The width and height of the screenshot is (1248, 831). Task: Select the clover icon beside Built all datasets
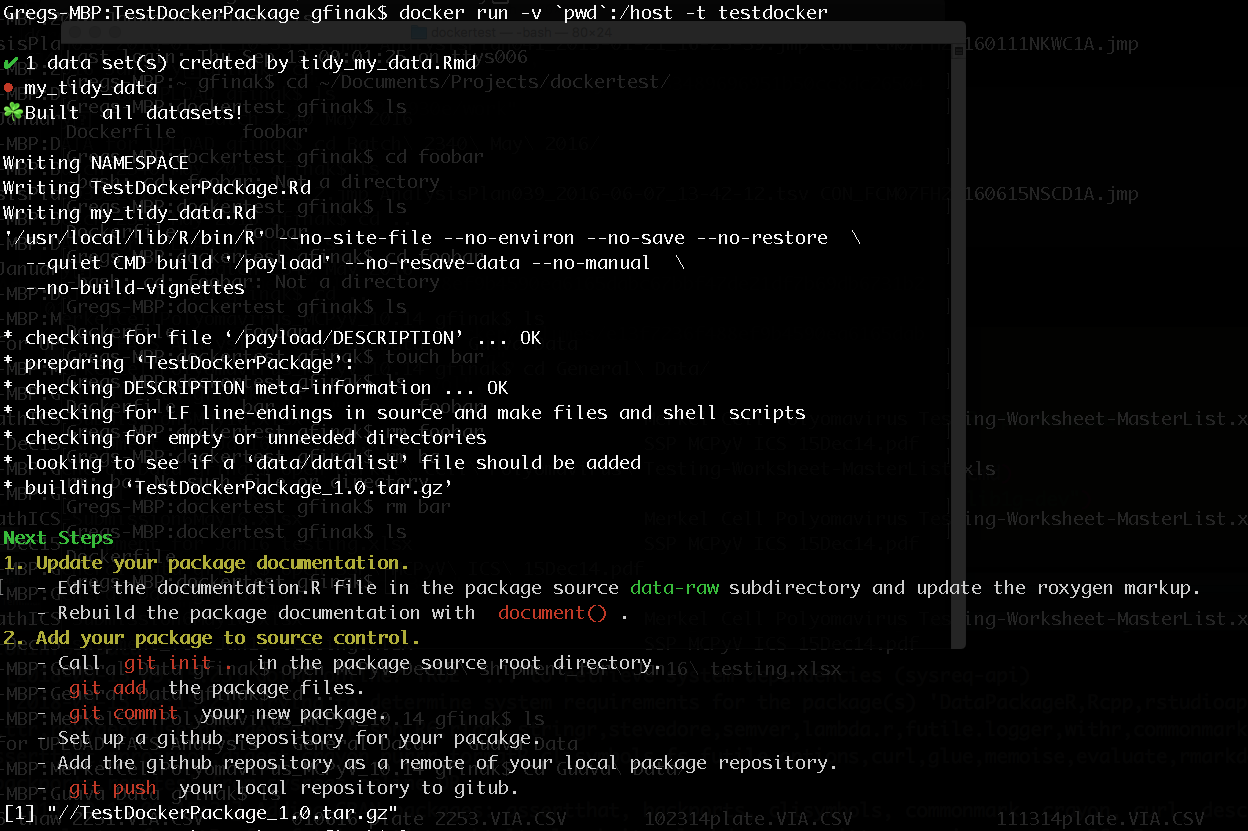coord(13,112)
